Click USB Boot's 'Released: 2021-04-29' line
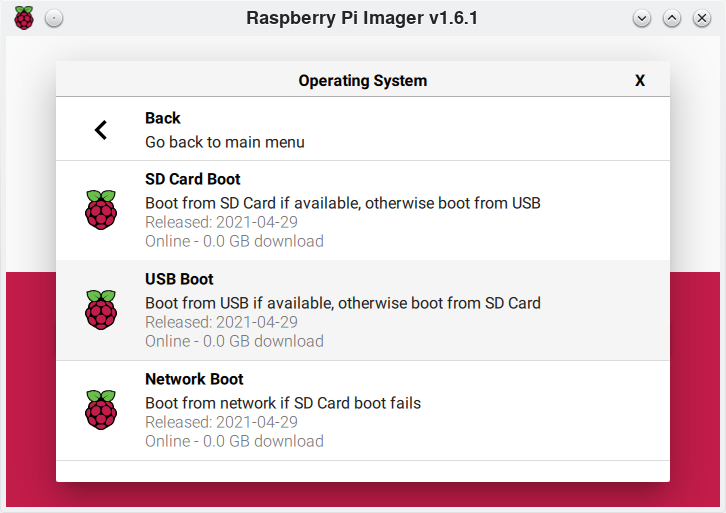 (221, 322)
